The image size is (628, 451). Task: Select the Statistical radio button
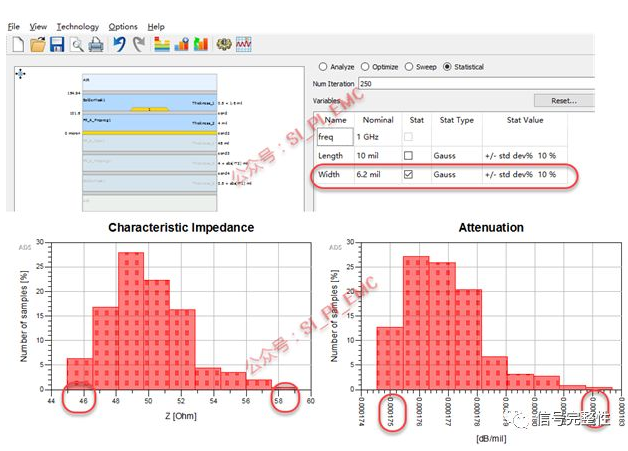[447, 66]
